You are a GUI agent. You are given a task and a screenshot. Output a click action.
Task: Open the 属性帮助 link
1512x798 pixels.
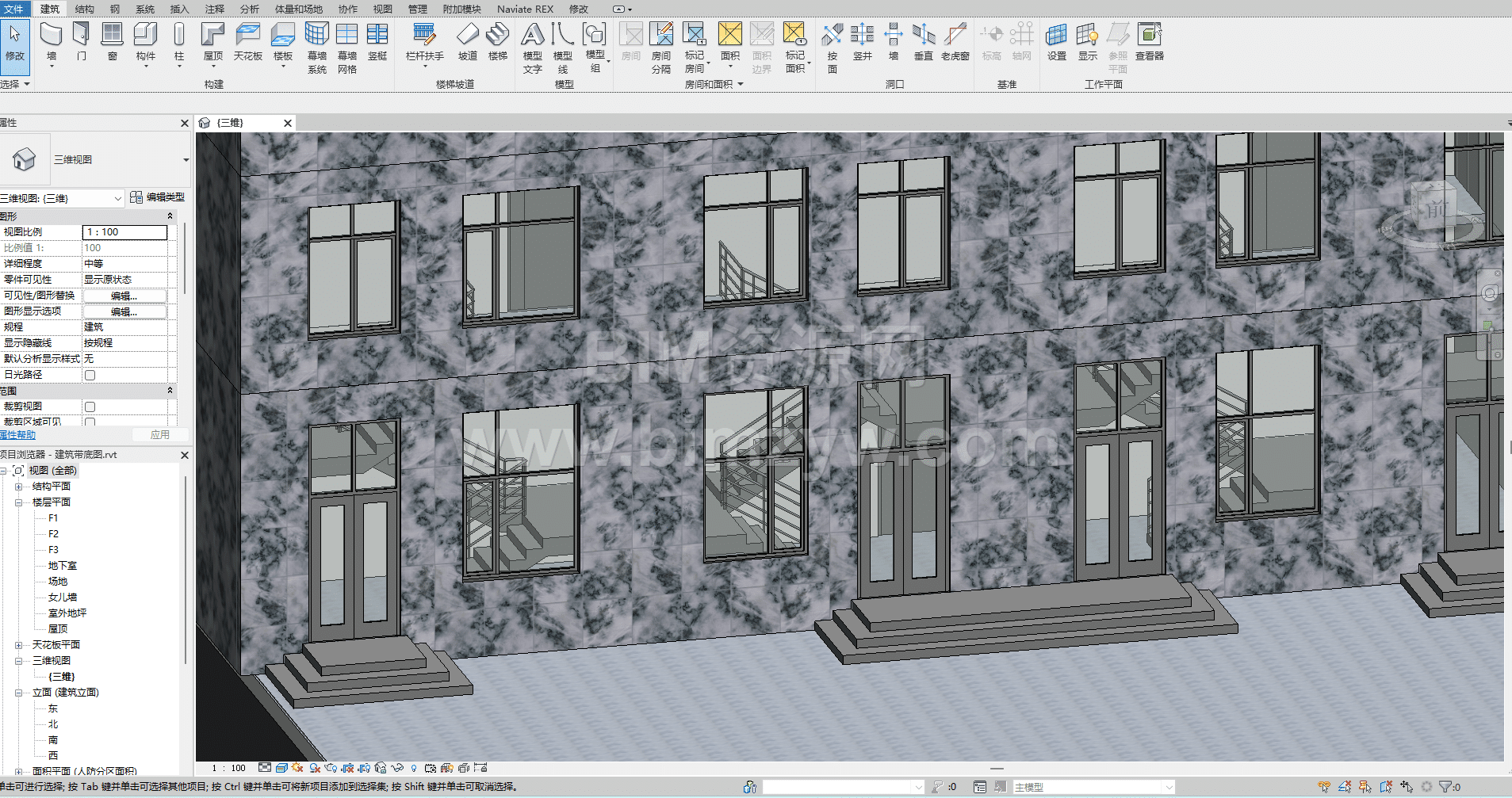18,435
